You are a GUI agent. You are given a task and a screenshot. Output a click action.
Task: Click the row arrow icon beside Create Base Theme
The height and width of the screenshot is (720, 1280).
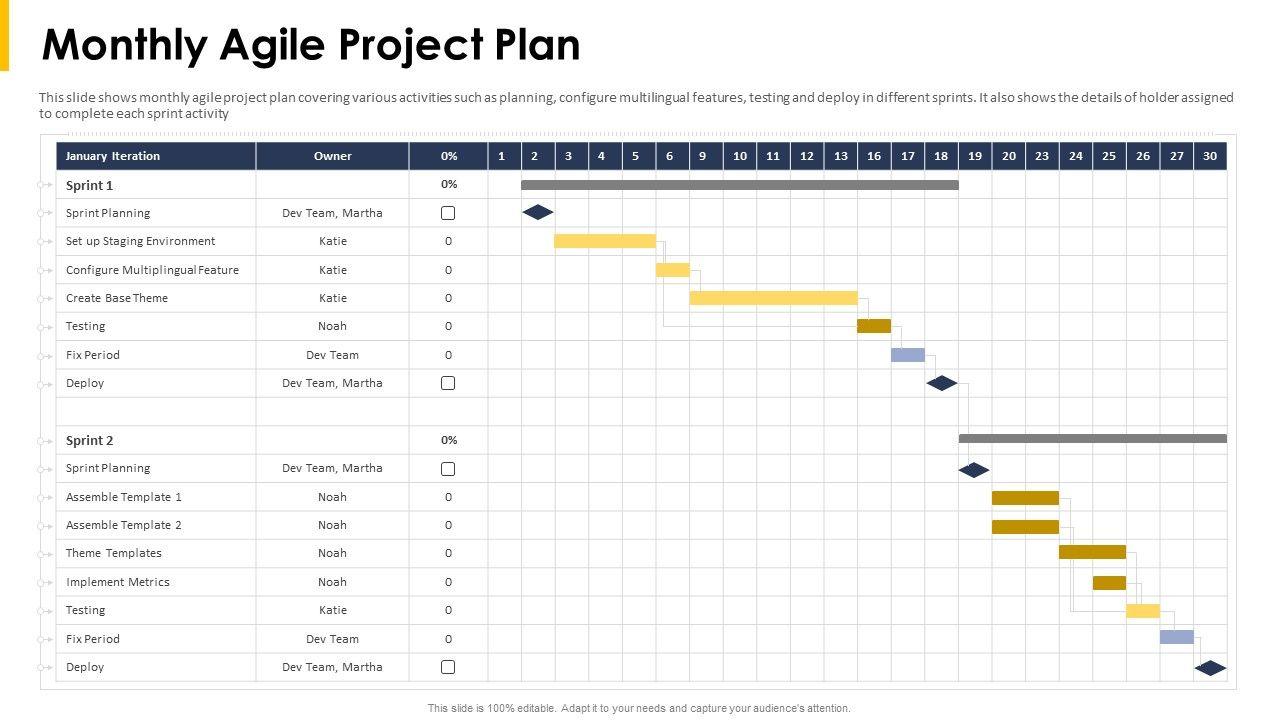46,298
